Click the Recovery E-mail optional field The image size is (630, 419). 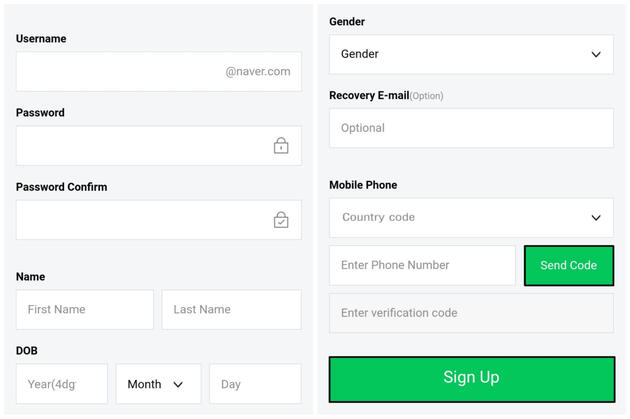coord(471,128)
